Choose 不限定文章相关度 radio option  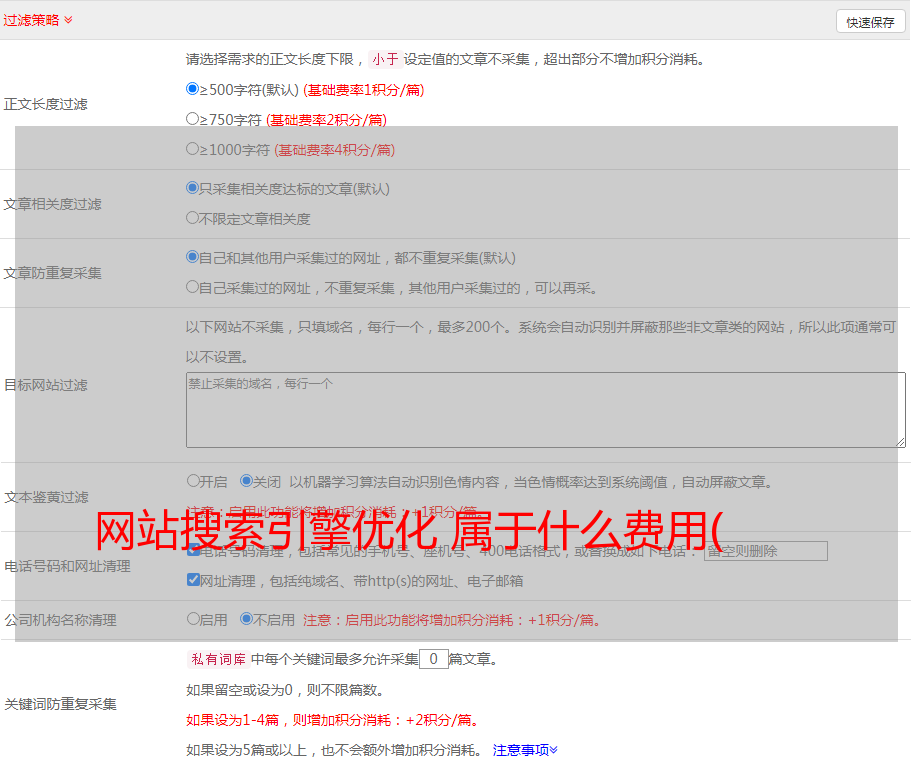click(193, 217)
